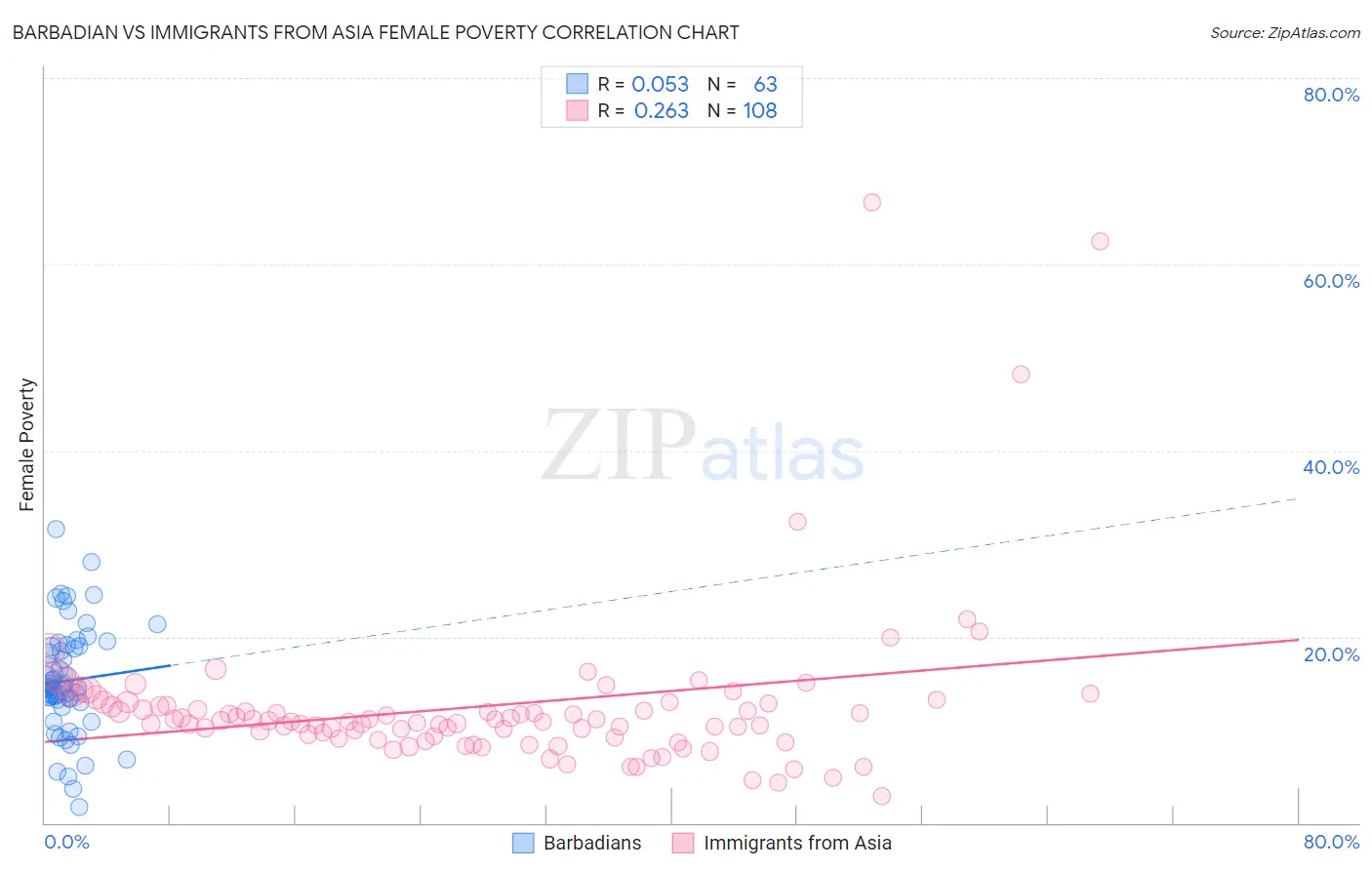Click the pink Immigrants from Asia legend swatch

pyautogui.click(x=683, y=843)
